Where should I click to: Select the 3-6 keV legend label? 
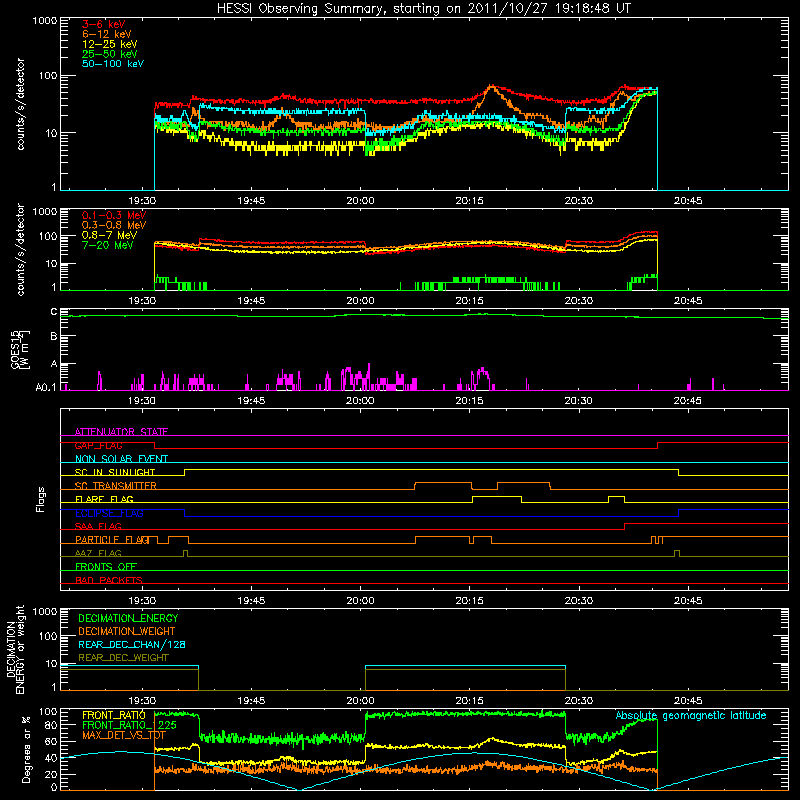pos(104,24)
